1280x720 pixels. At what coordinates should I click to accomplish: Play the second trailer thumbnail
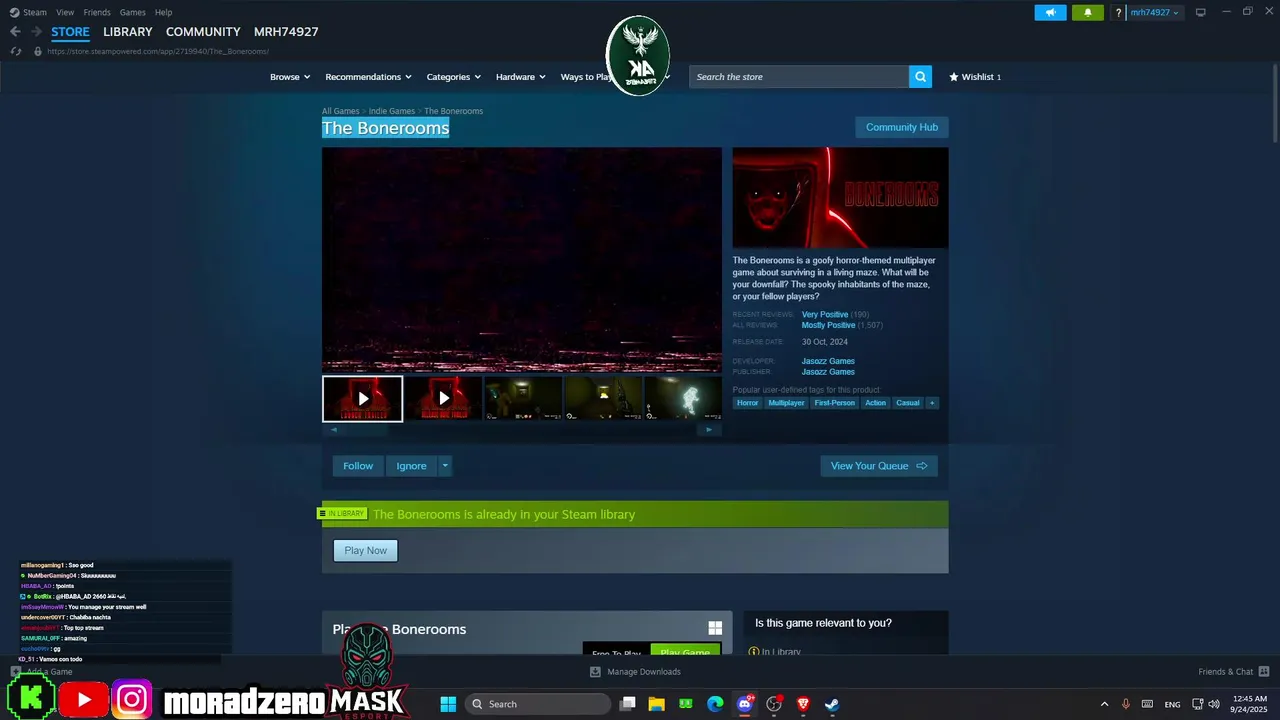coord(443,398)
